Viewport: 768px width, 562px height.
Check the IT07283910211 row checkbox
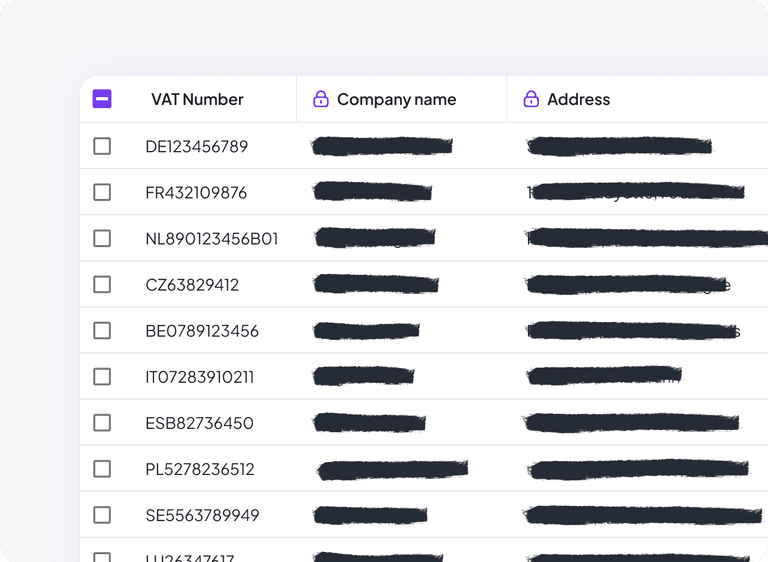102,377
